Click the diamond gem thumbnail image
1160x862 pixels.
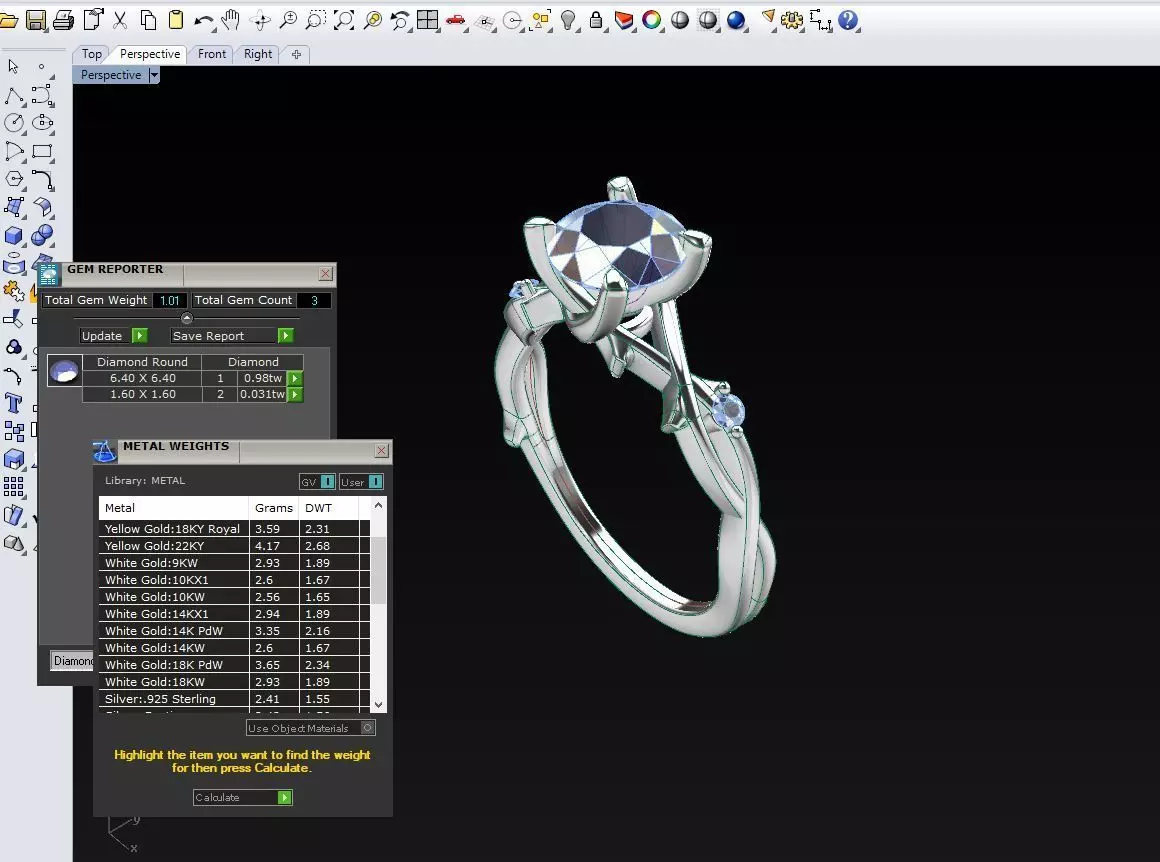click(64, 371)
